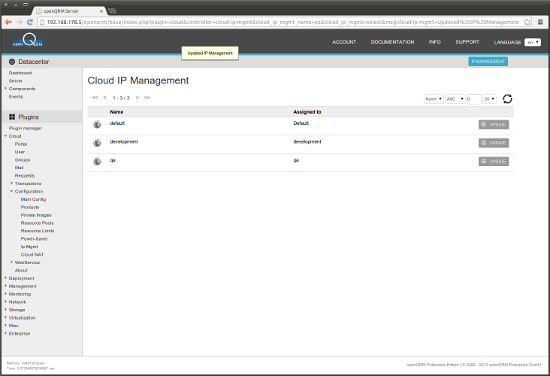The image size is (550, 376).
Task: Open cloud User sidebar link
Action: [20, 152]
